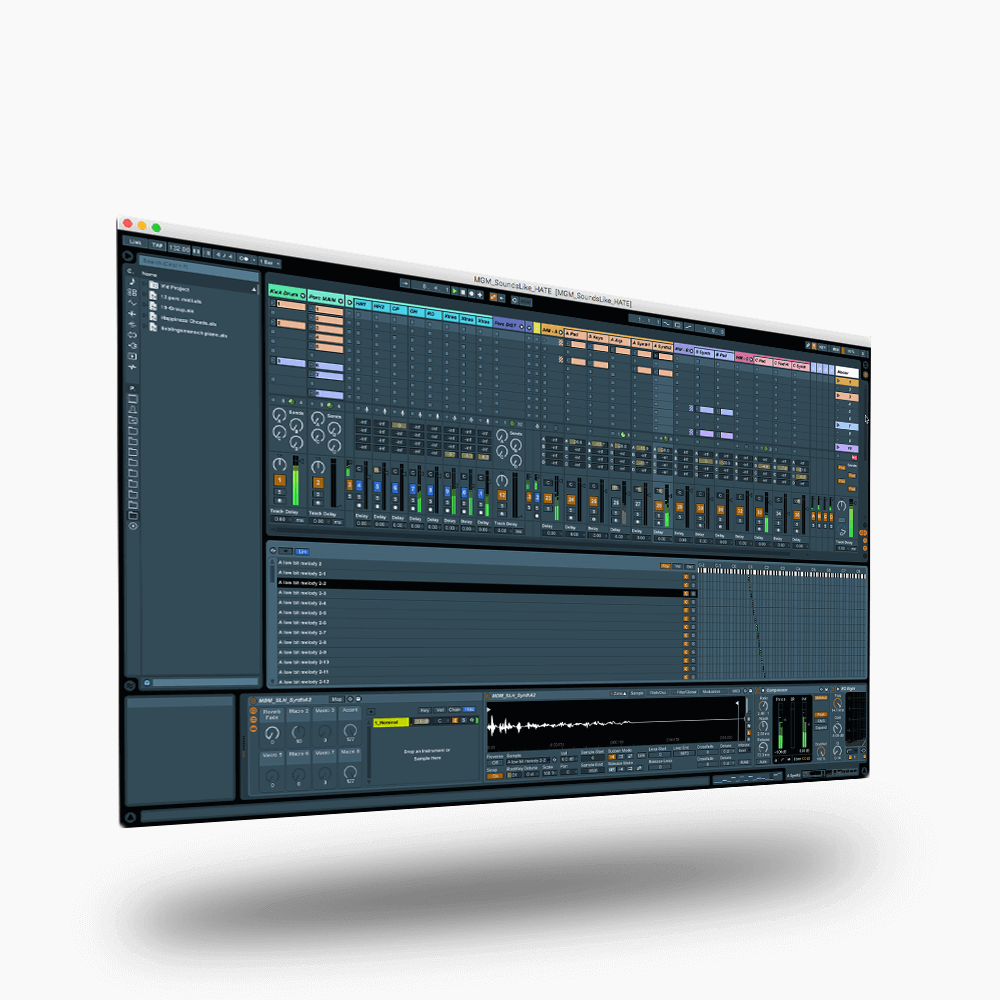
Task: Open the Clips browser category icon
Action: click(132, 357)
